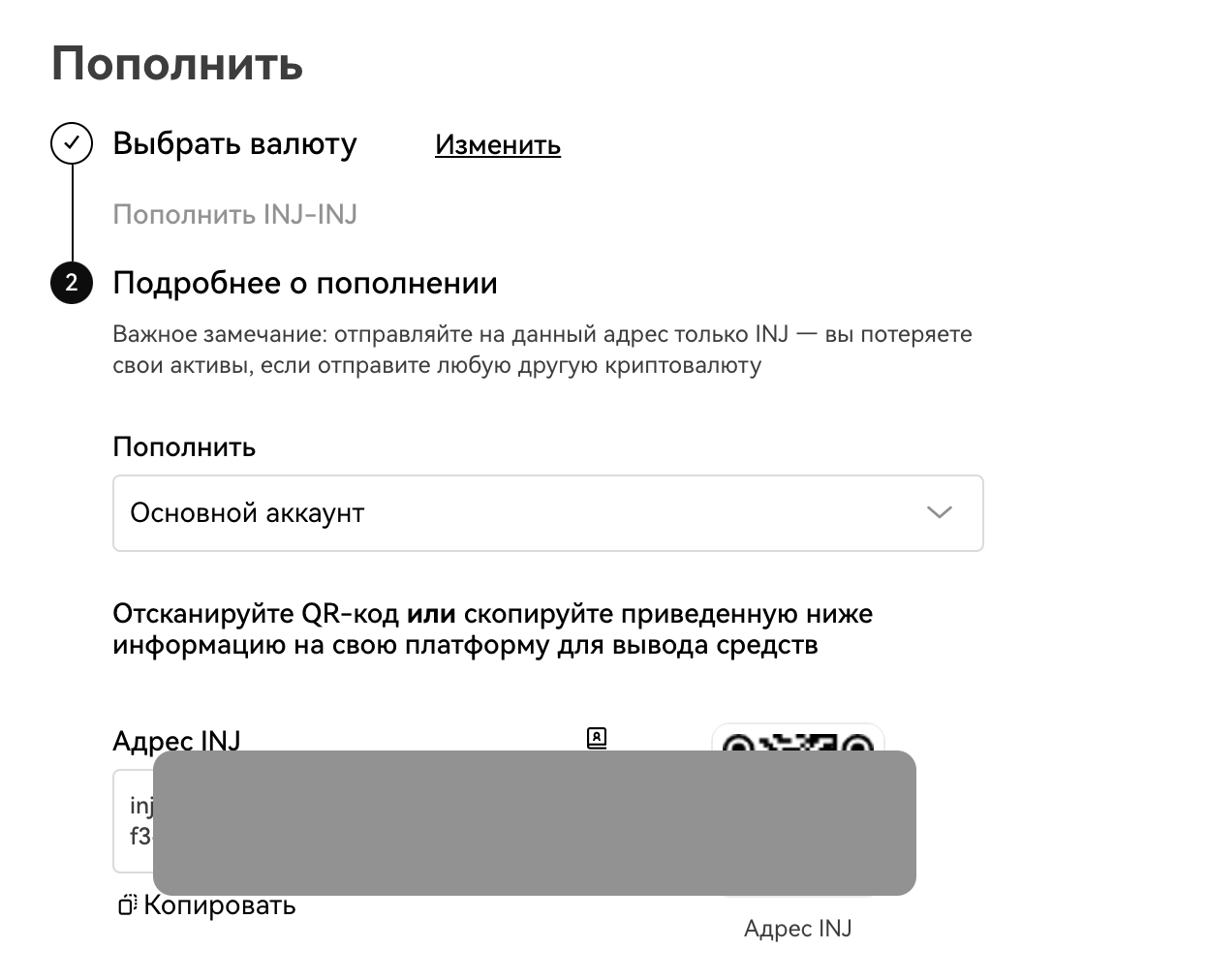Click the Адрес INJ label above the field
The image size is (1207, 980).
176,740
